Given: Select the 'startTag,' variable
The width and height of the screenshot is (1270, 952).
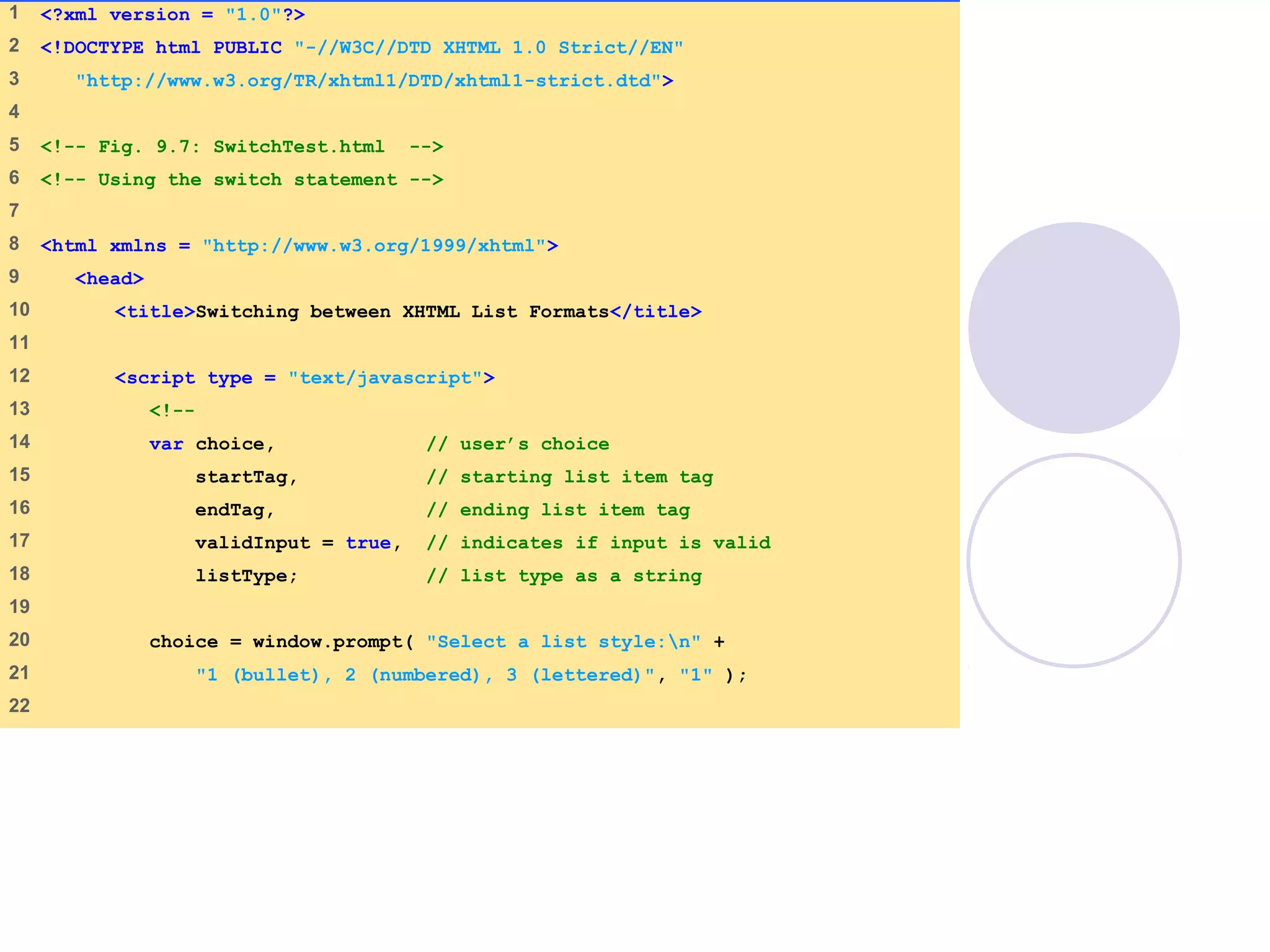Looking at the screenshot, I should point(246,477).
